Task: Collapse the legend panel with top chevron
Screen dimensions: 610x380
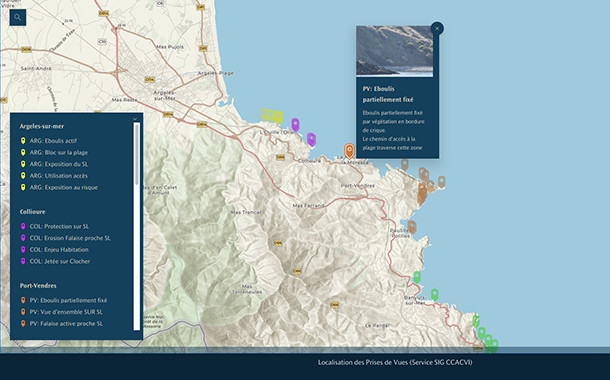Action: click(135, 119)
